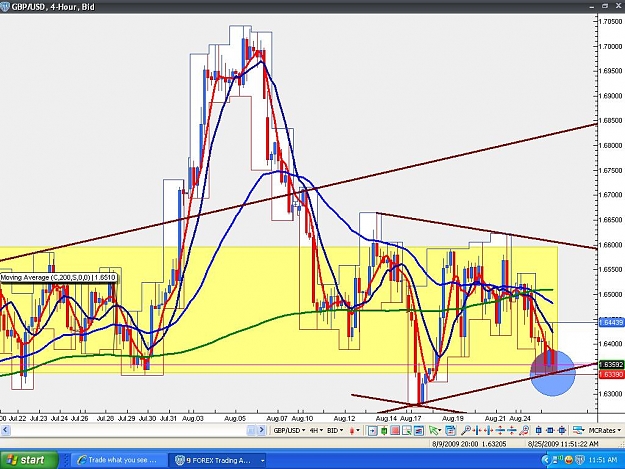Open the 4H timeframe dropdown

(x=316, y=430)
